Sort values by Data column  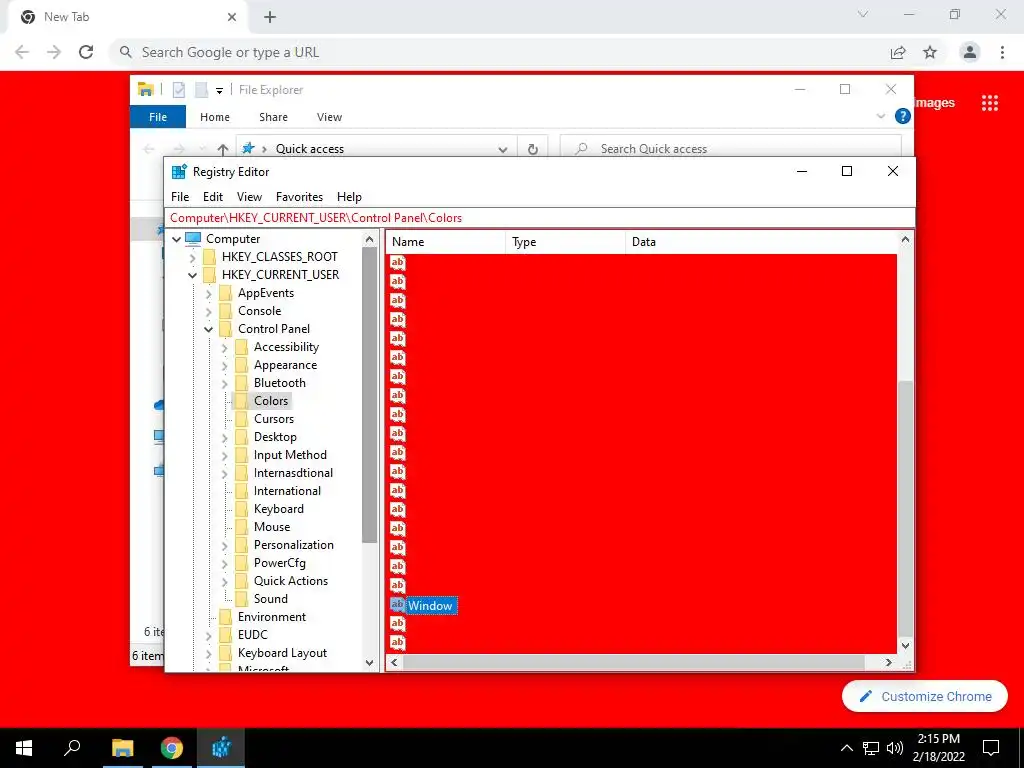[x=761, y=242]
